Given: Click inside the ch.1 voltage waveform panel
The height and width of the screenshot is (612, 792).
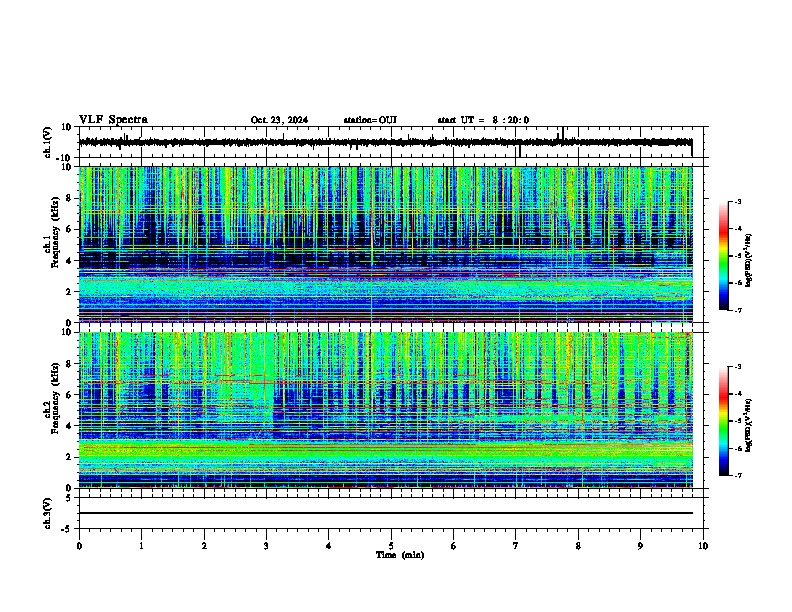Looking at the screenshot, I should coord(391,142).
